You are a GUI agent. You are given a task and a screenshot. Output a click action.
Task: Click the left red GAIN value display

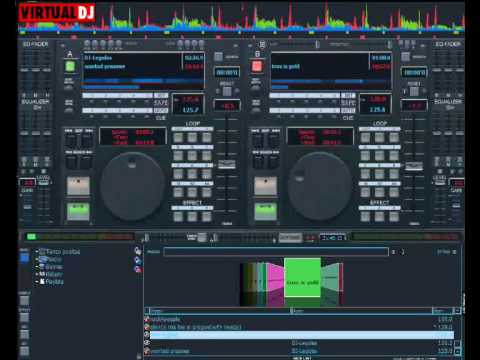pyautogui.click(x=28, y=183)
